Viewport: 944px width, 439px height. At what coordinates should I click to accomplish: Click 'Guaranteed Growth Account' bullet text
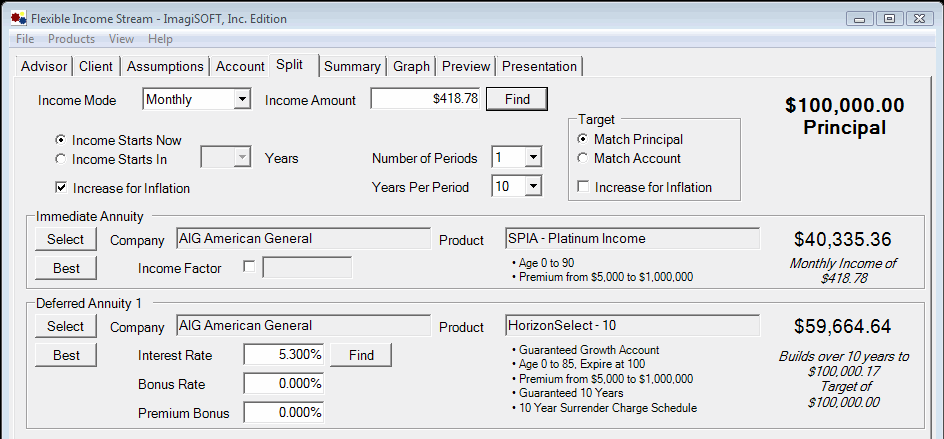click(x=589, y=350)
